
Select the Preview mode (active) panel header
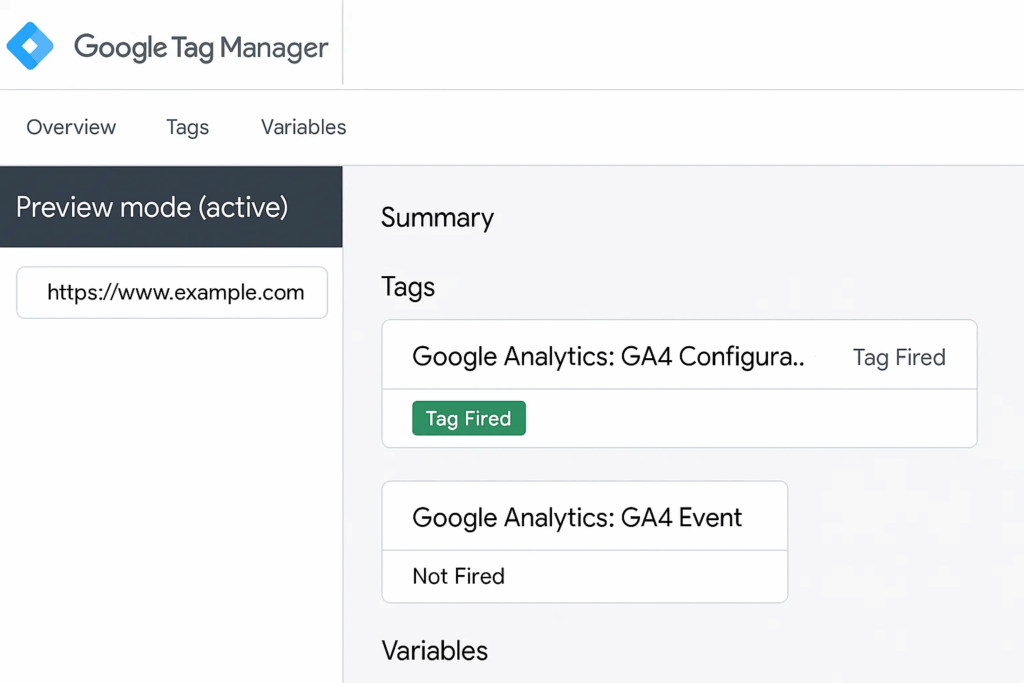[171, 206]
